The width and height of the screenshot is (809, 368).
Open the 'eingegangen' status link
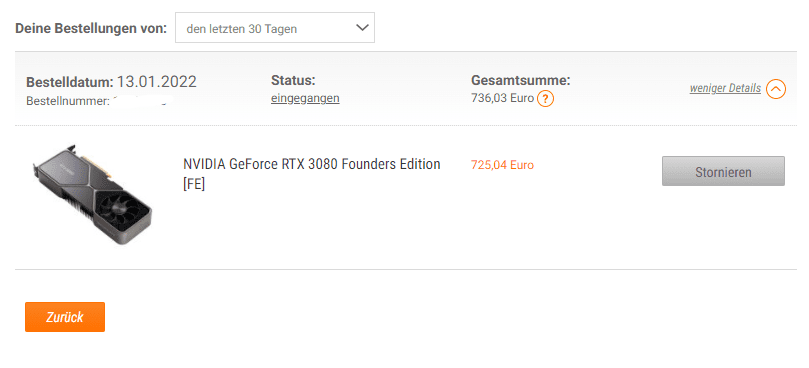305,98
